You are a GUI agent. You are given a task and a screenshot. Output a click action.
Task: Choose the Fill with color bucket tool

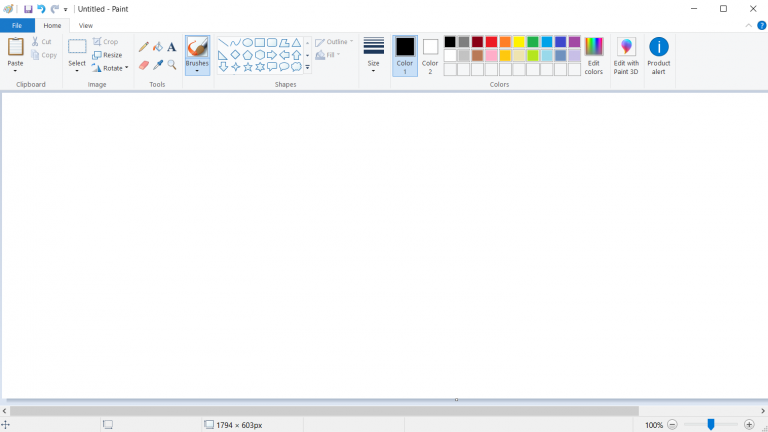coord(158,47)
